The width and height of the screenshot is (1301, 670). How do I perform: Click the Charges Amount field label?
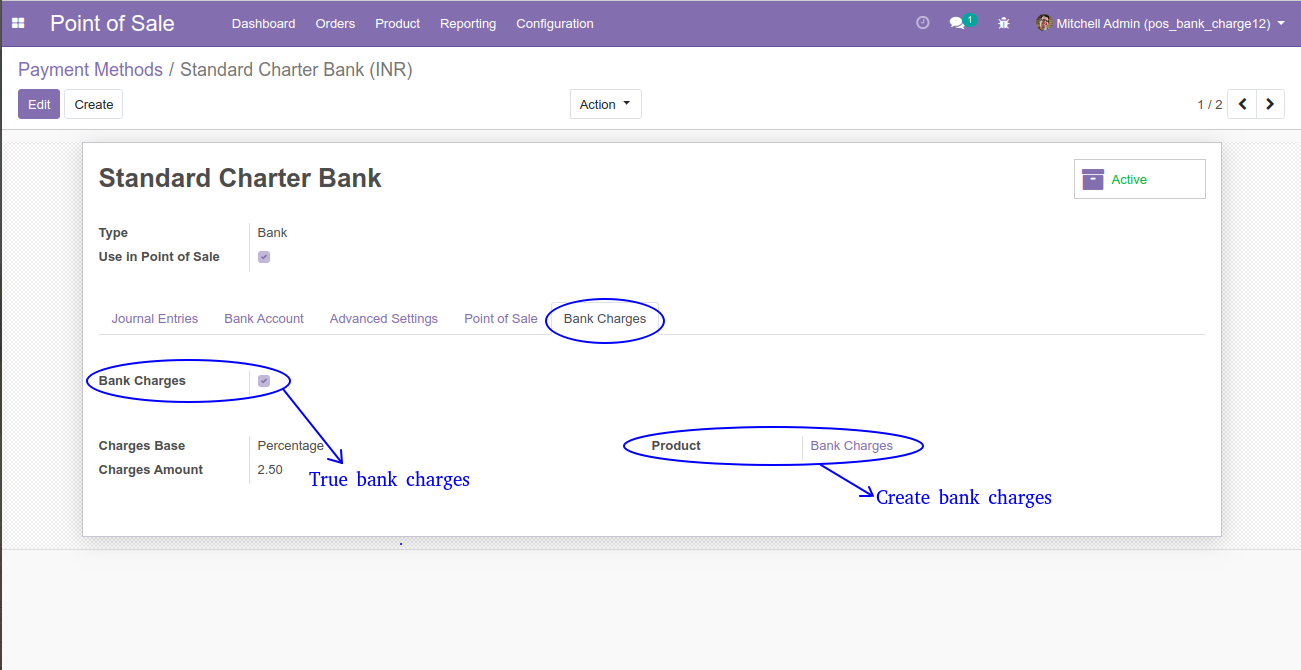151,470
